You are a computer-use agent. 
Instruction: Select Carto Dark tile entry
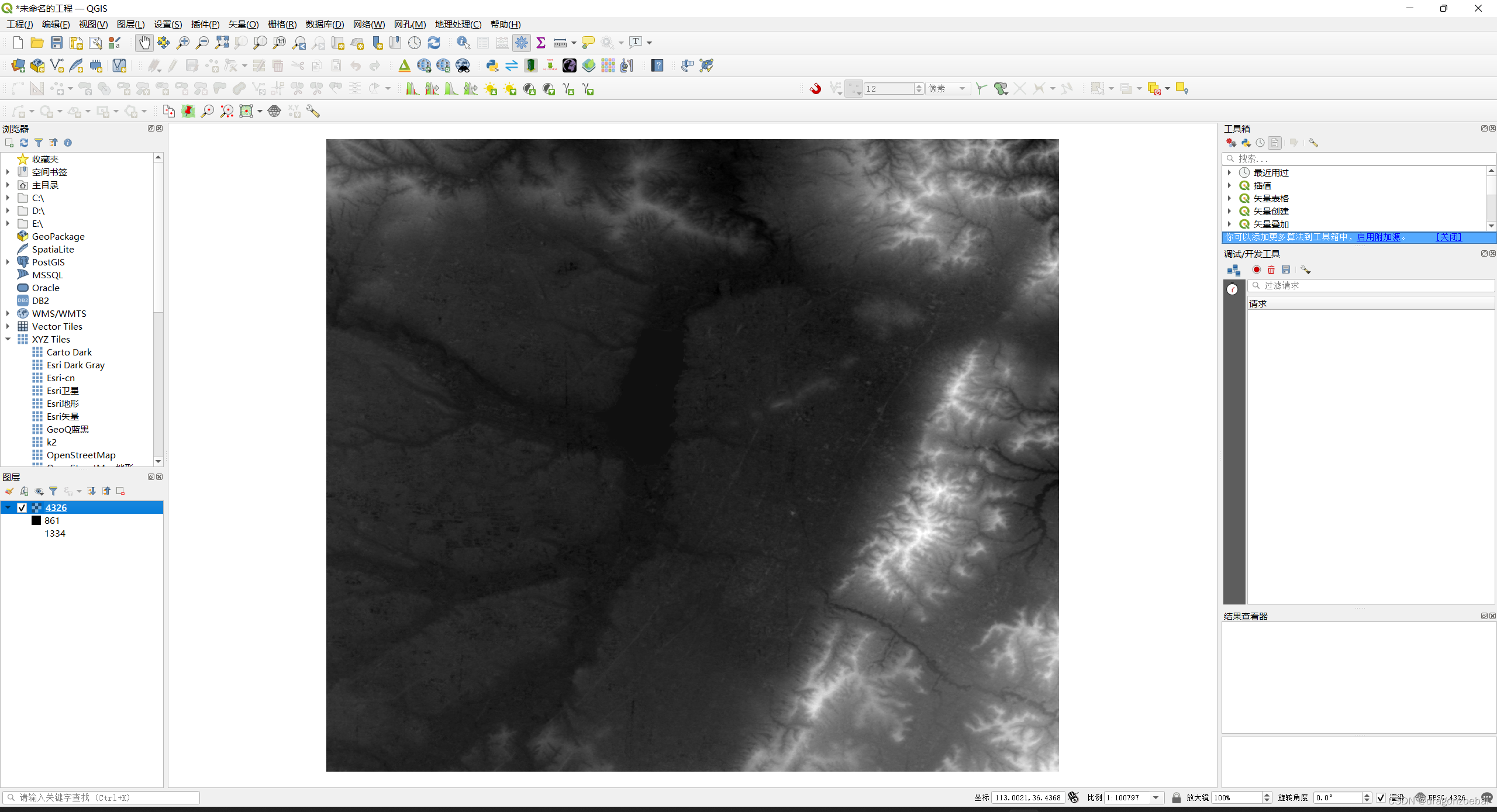click(x=69, y=352)
